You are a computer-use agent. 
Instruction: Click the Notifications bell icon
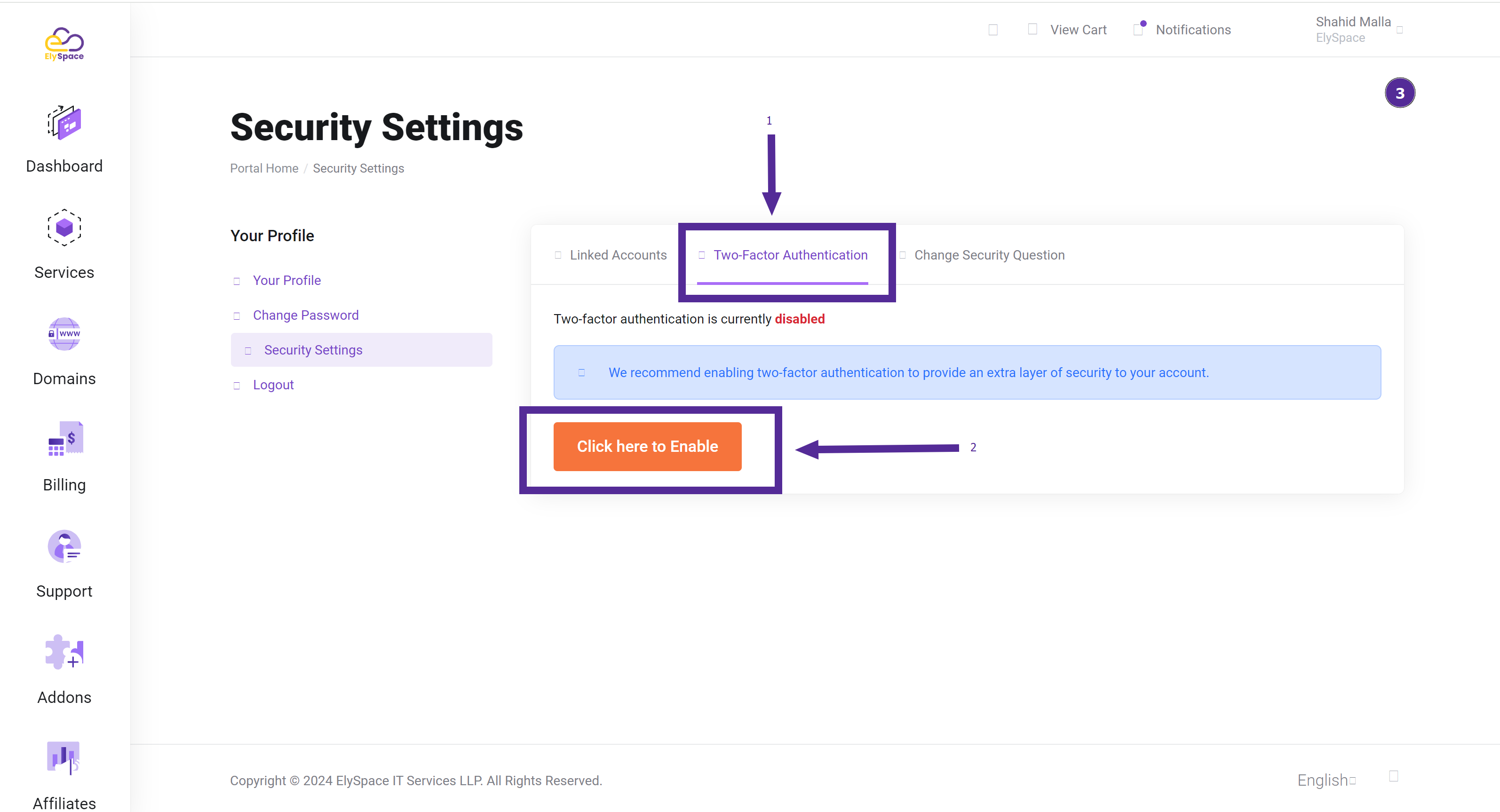tap(1138, 29)
